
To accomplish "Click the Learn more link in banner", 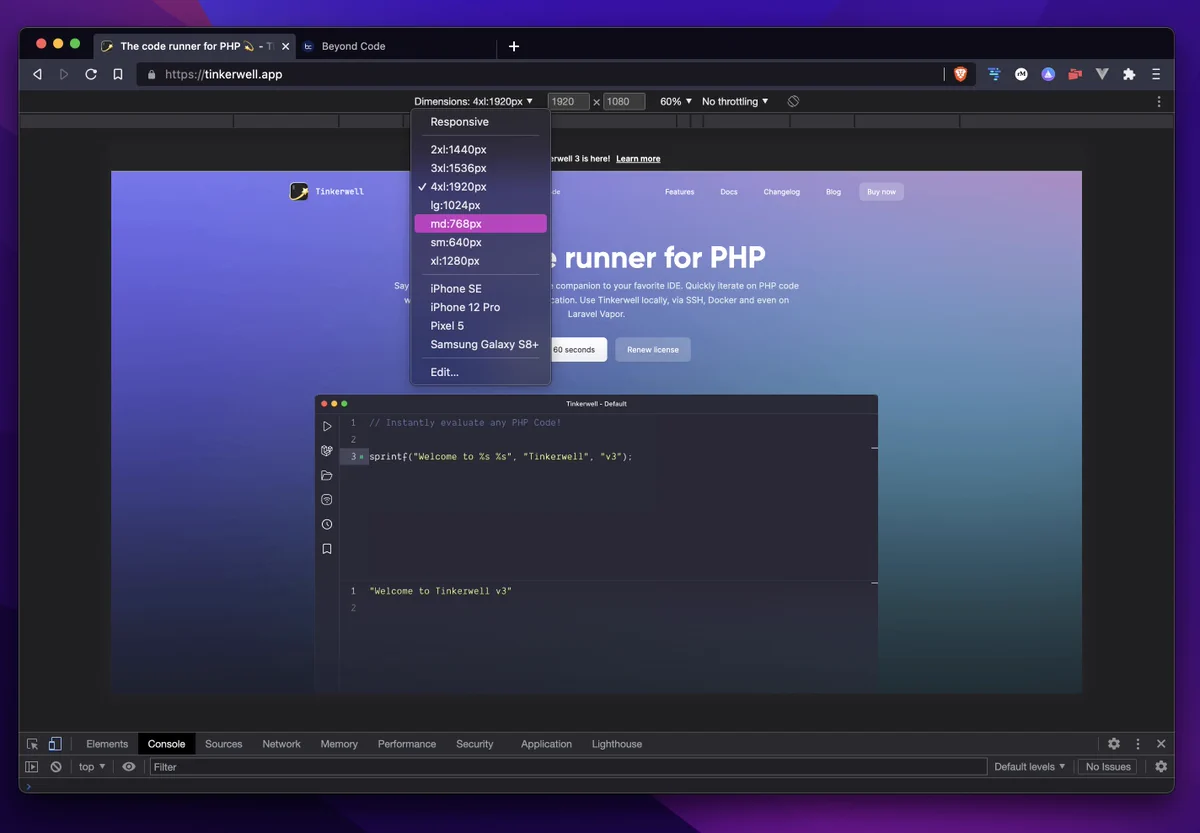I will [638, 159].
